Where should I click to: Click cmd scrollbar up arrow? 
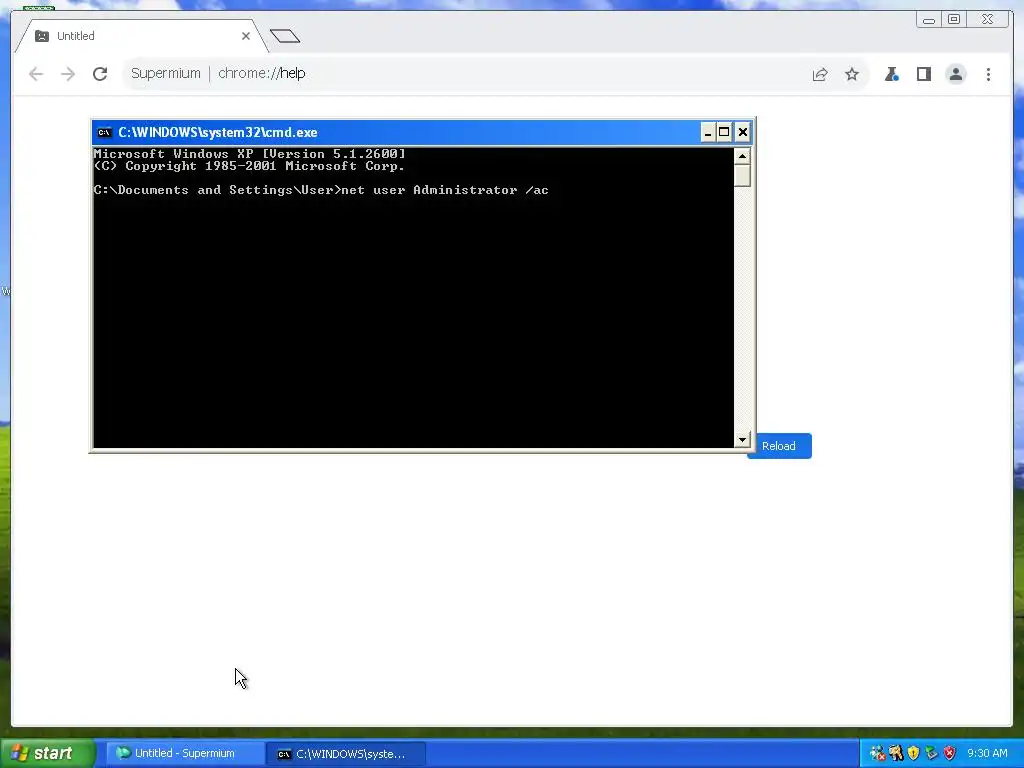coord(743,156)
